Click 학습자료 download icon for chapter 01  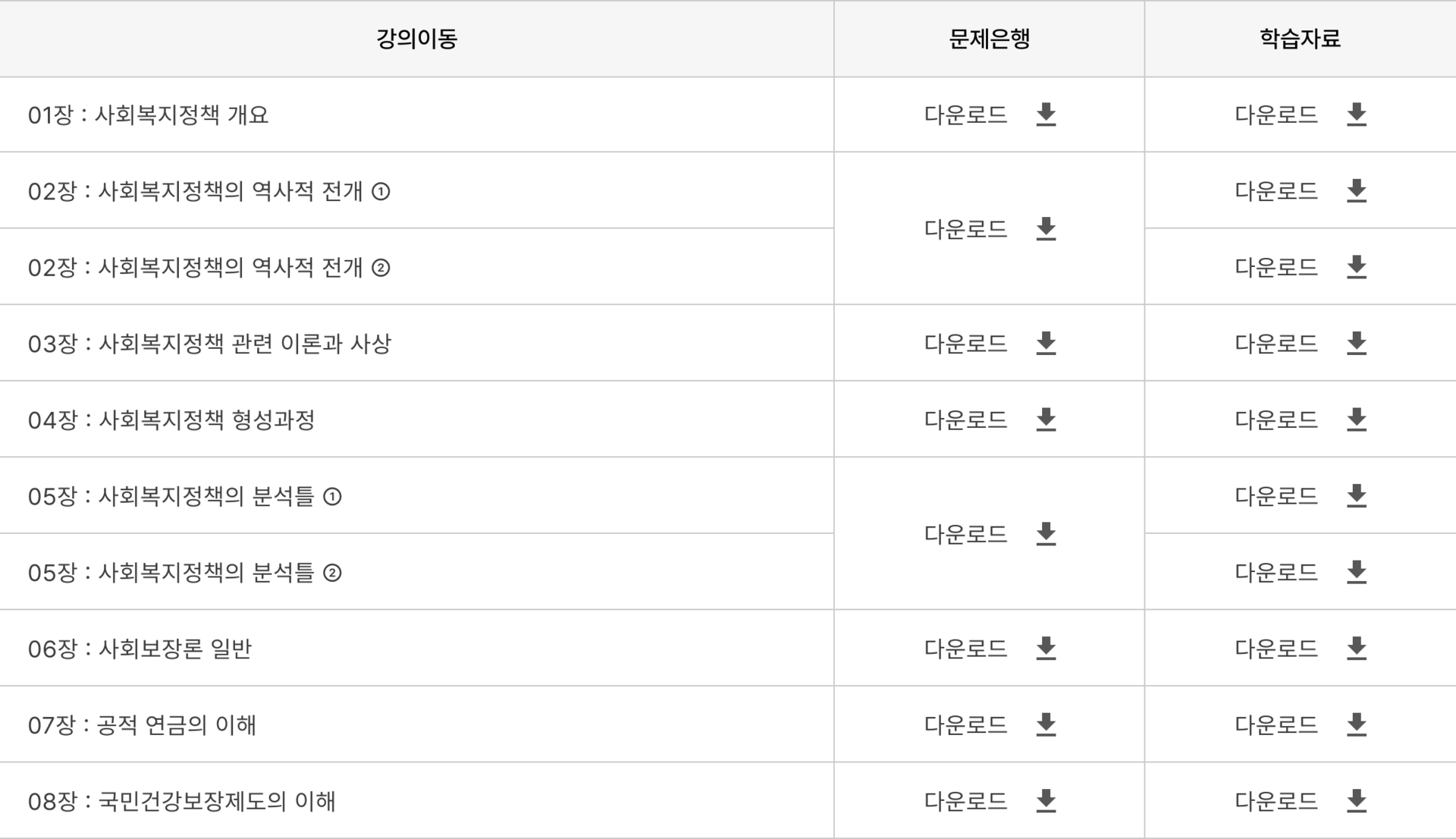pos(1356,115)
